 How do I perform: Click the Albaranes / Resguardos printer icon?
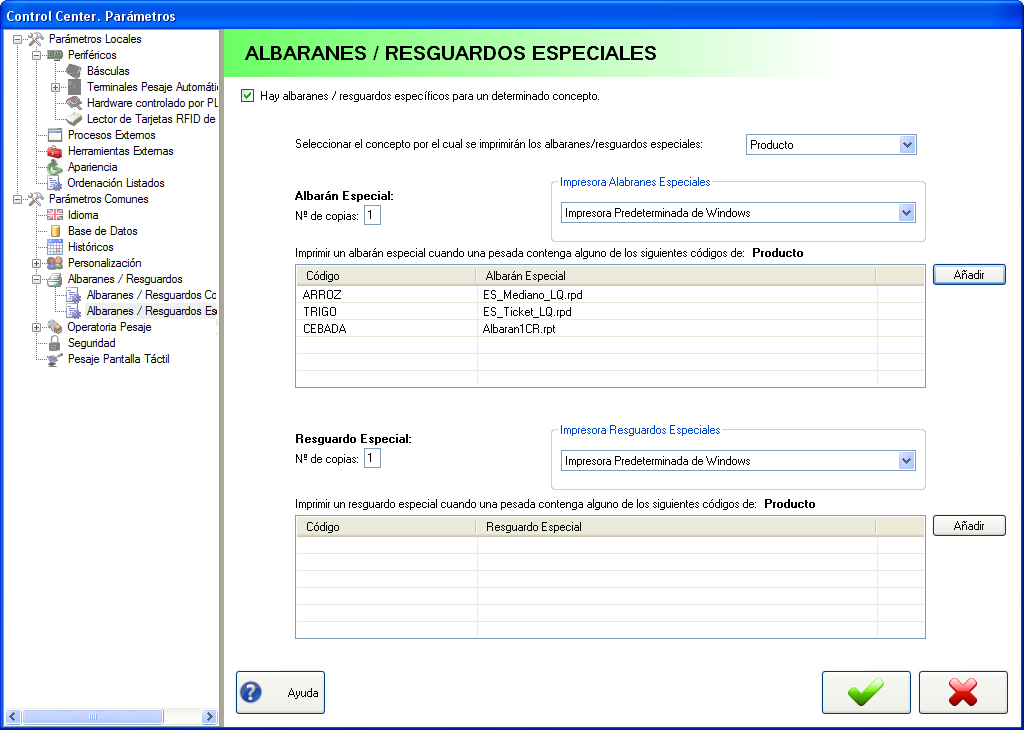(55, 279)
